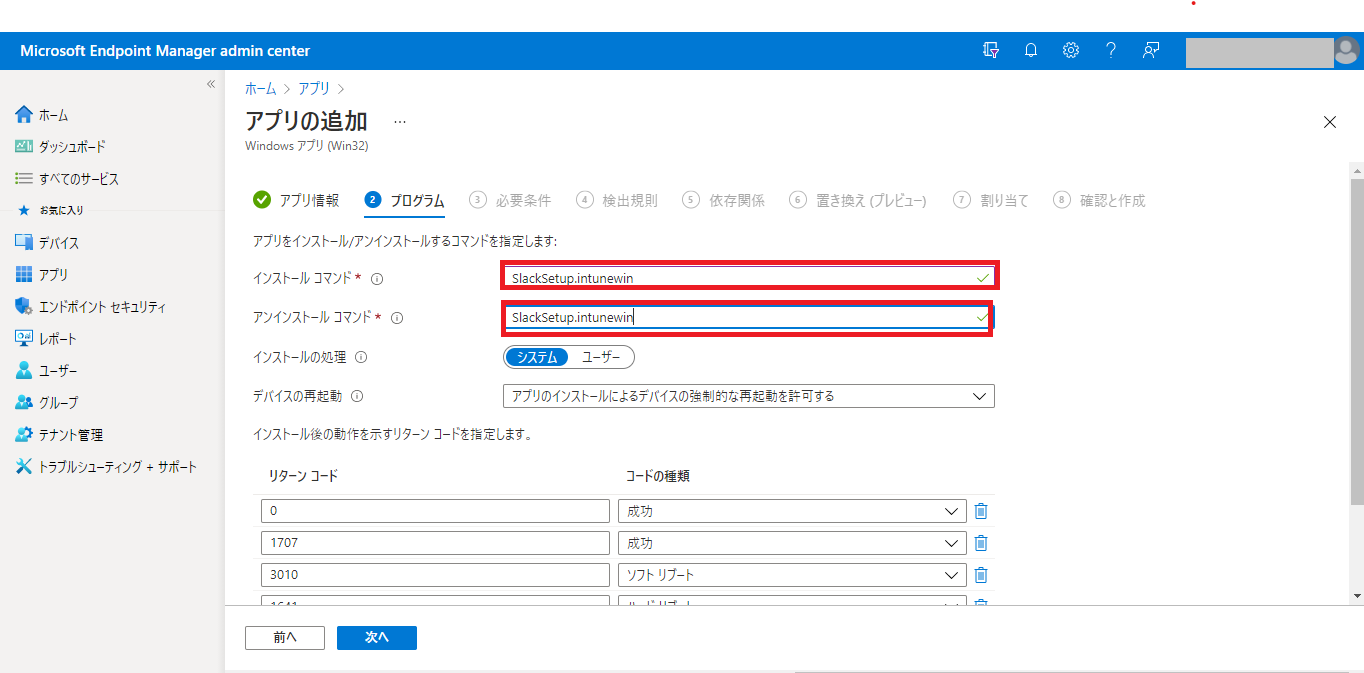
Task: Go to the アプリ情報 step tab
Action: coord(296,200)
